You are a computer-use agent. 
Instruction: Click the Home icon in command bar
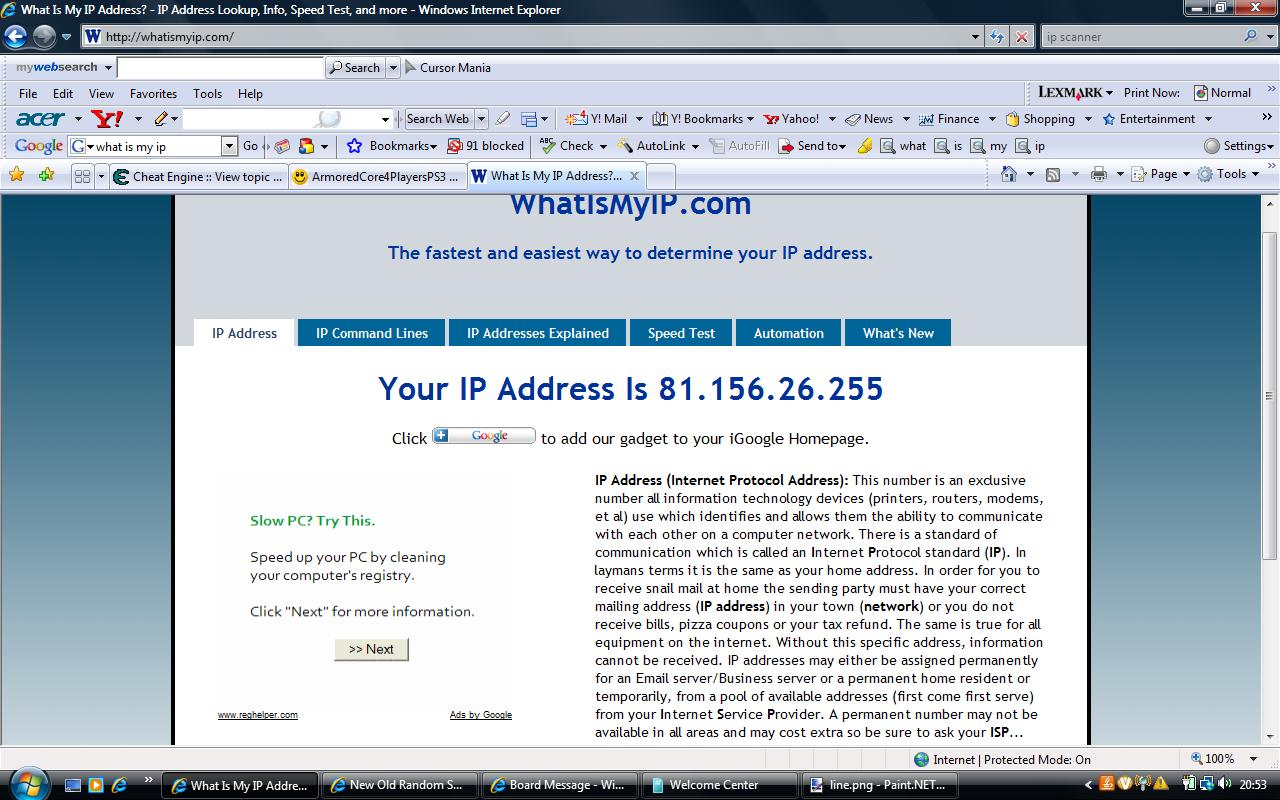(x=1009, y=174)
